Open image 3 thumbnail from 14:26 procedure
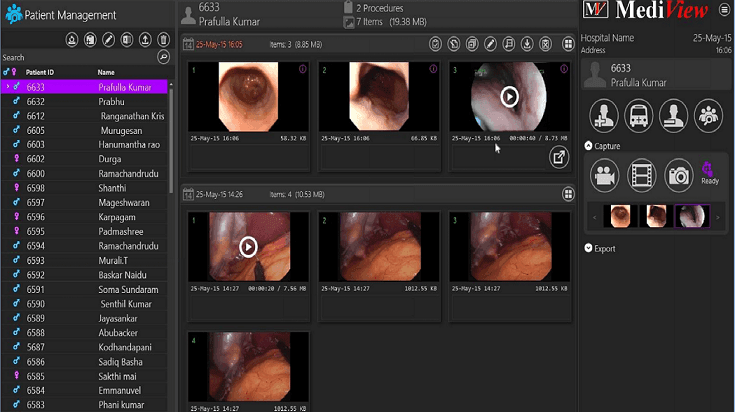This screenshot has height=412, width=735. click(x=510, y=247)
